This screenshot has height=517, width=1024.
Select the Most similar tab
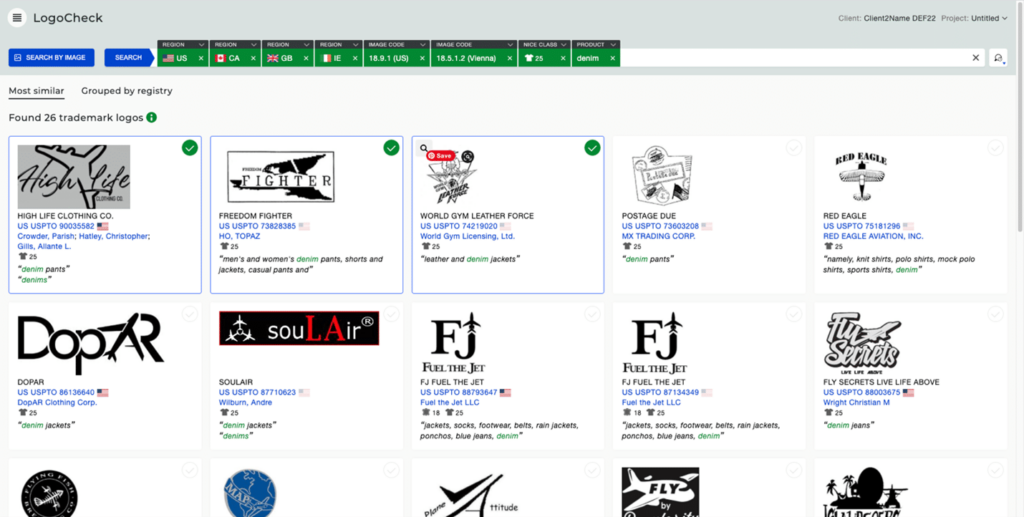coord(36,91)
